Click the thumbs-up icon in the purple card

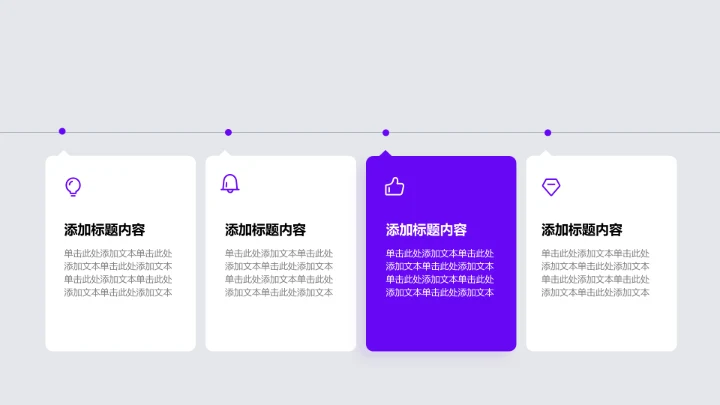[x=394, y=186]
